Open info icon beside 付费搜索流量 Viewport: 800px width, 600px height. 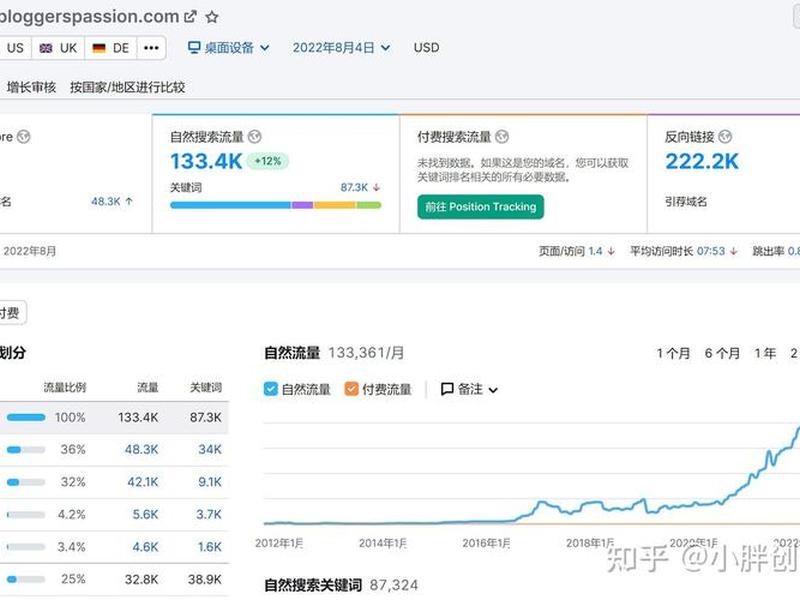502,137
